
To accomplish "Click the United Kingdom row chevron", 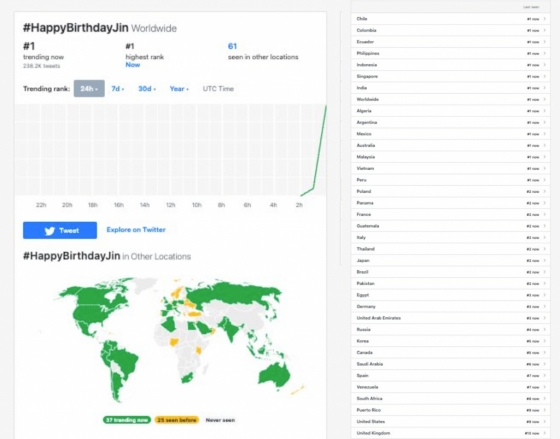I will click(x=545, y=433).
